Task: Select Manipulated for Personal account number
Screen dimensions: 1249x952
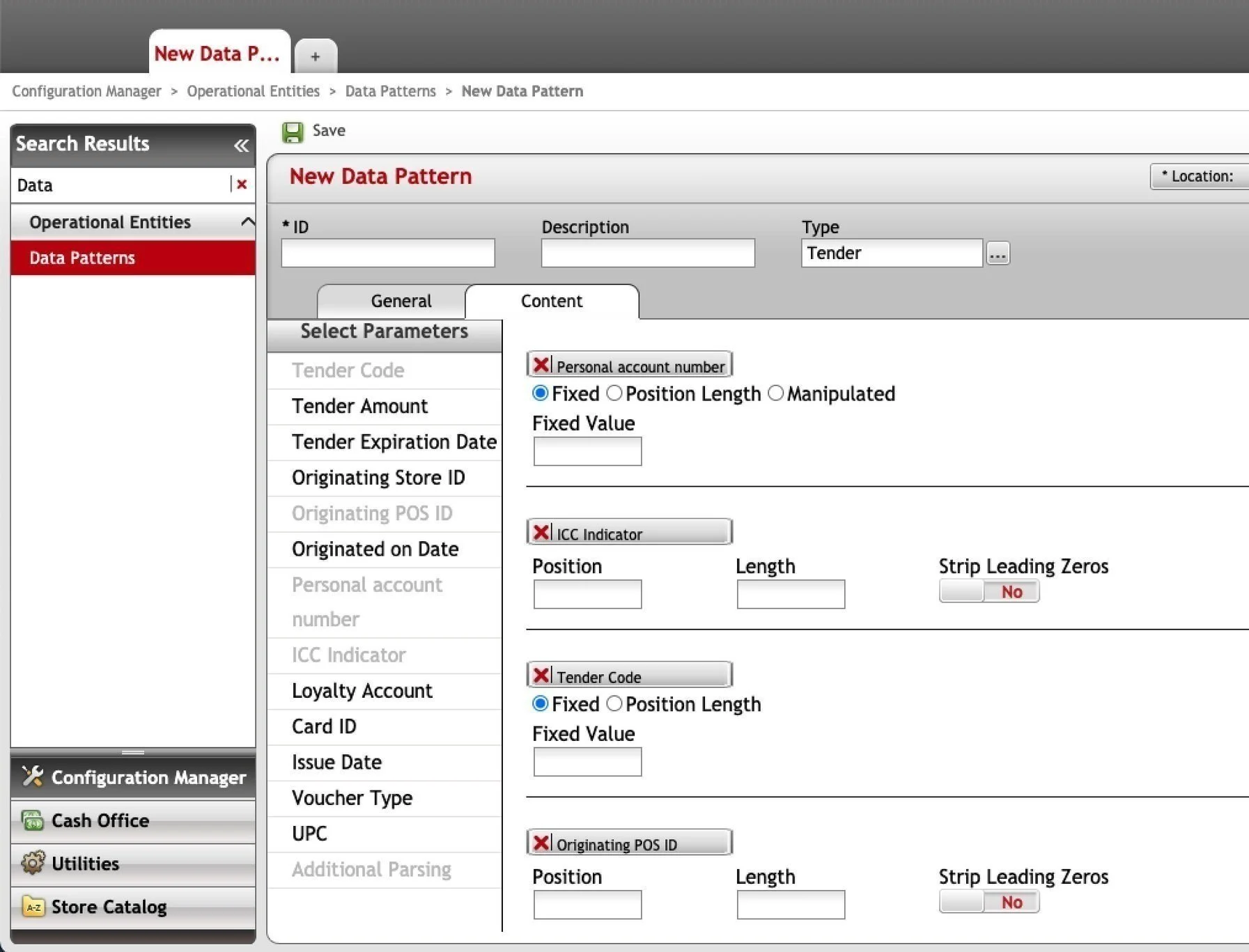Action: [x=775, y=393]
